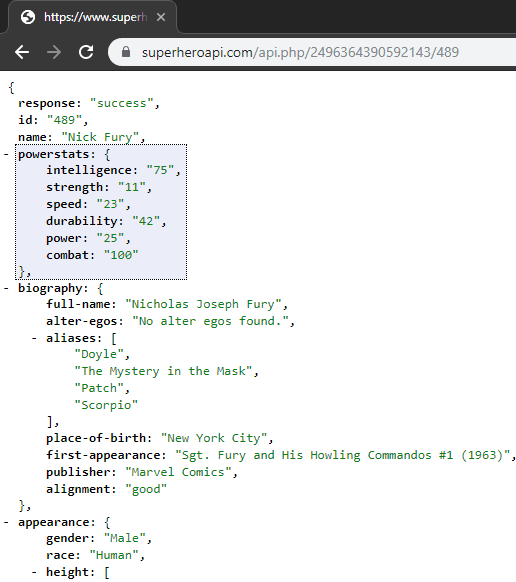Collapse the height array
The image size is (516, 582).
[x=34, y=572]
